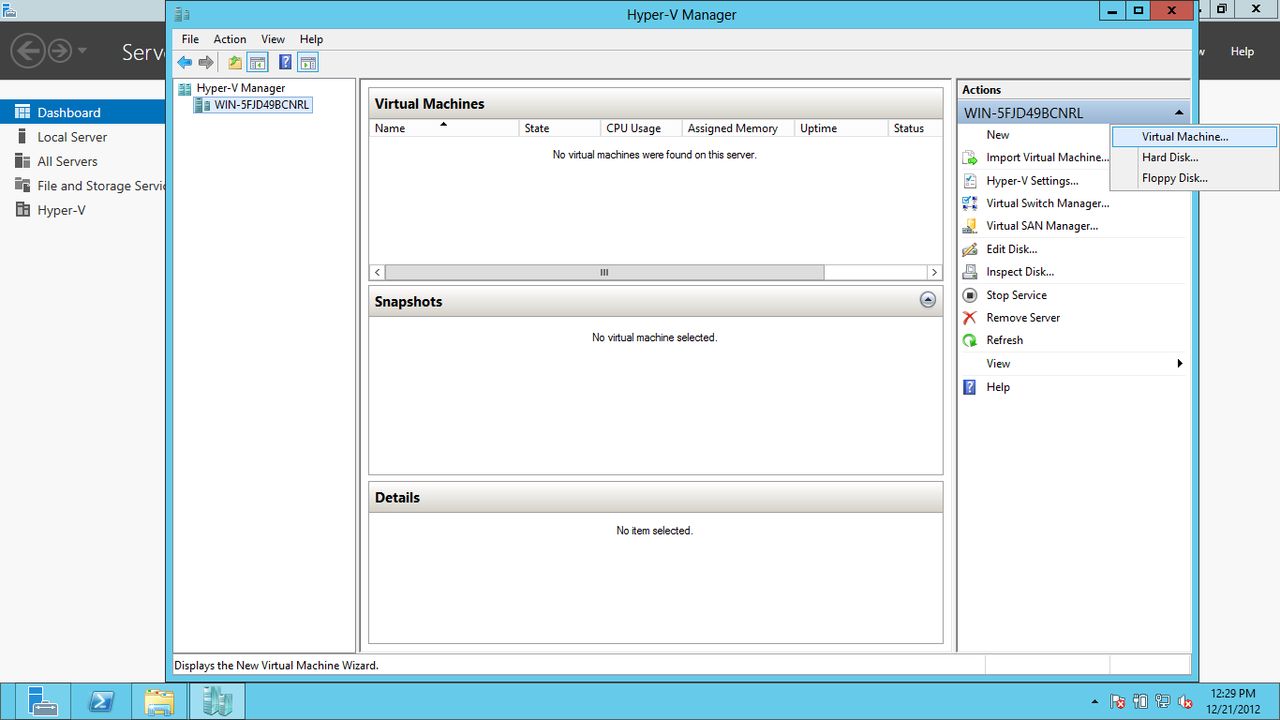Click Server Manager back navigation arrow
Image resolution: width=1280 pixels, height=720 pixels.
pos(28,51)
